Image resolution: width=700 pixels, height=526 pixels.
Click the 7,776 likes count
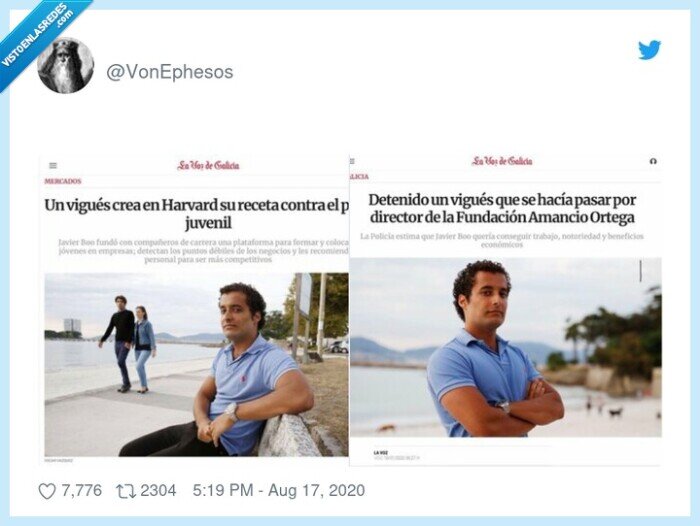[81, 490]
